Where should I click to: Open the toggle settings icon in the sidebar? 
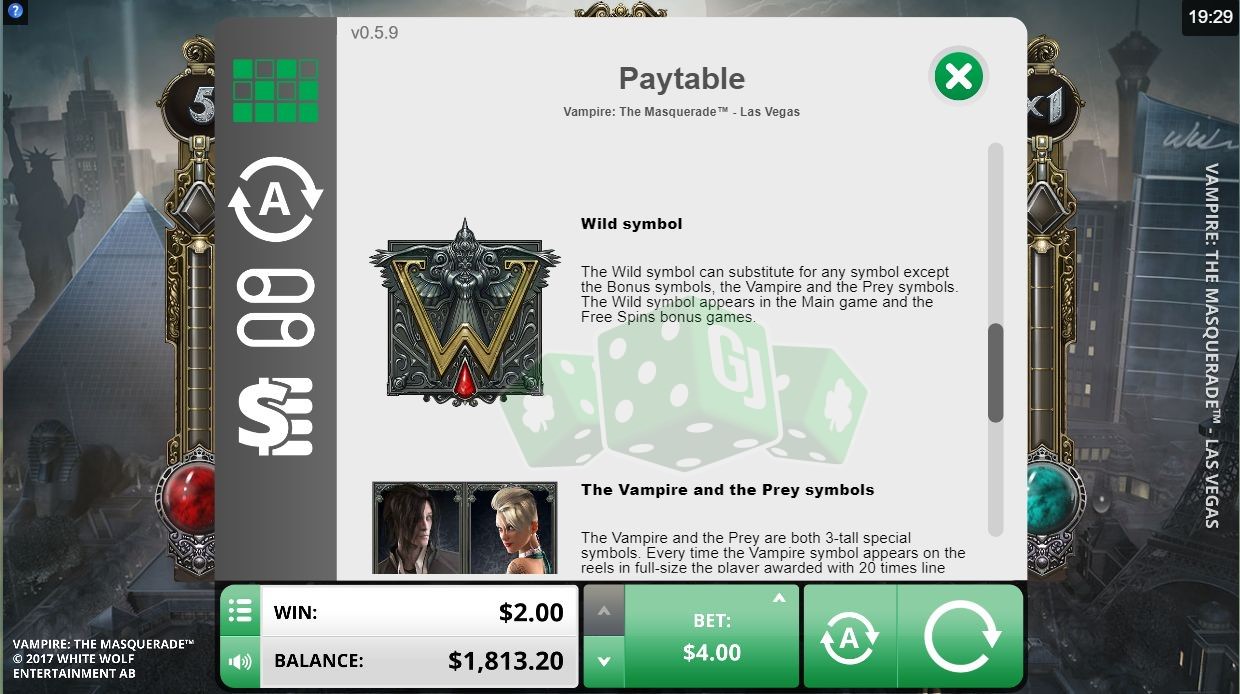275,308
